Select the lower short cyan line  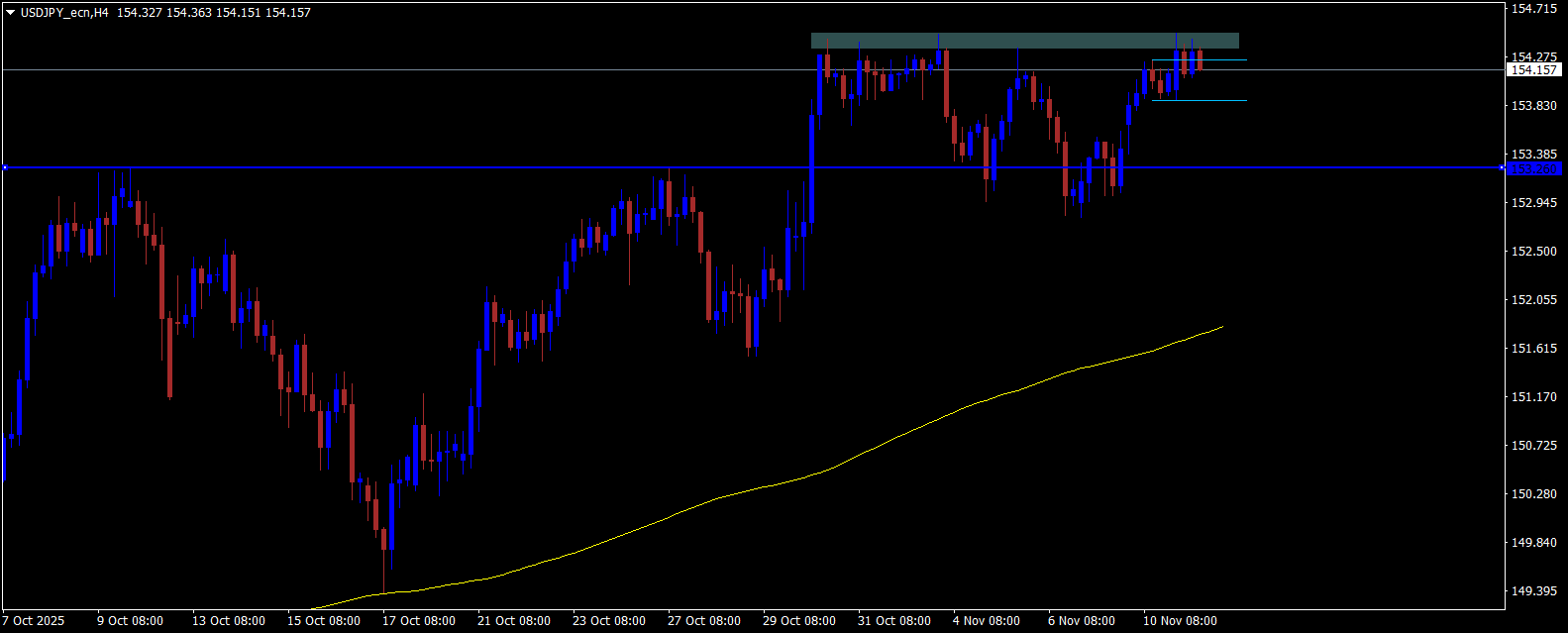(x=1199, y=100)
